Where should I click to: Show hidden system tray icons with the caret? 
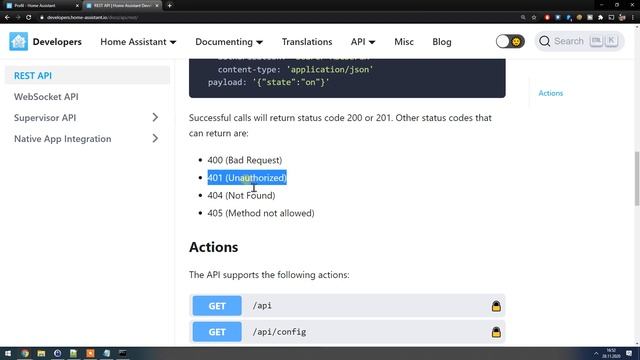coord(596,353)
